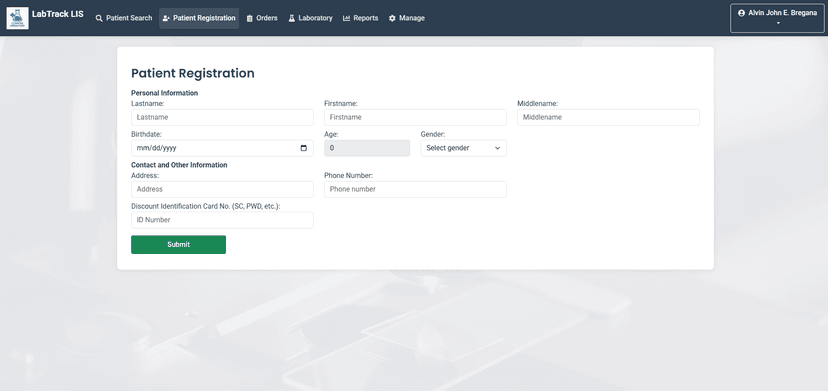
Task: Submit the patient registration form
Action: click(x=178, y=245)
